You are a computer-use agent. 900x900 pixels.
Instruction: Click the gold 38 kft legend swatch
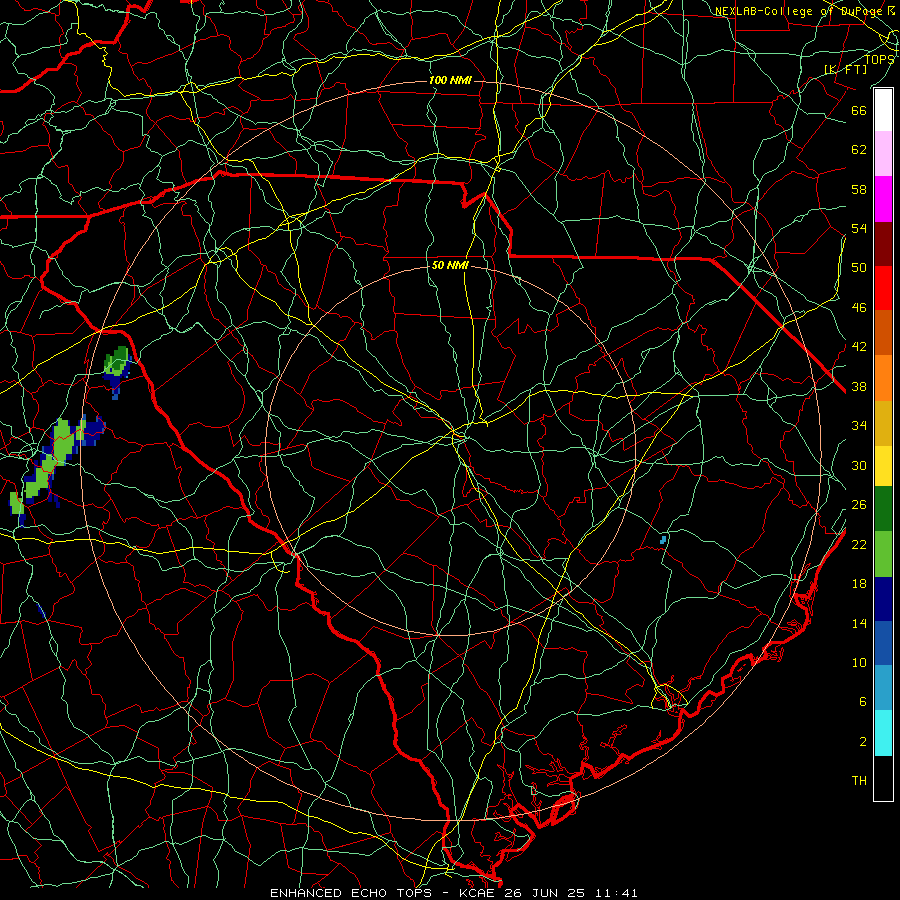click(x=883, y=422)
